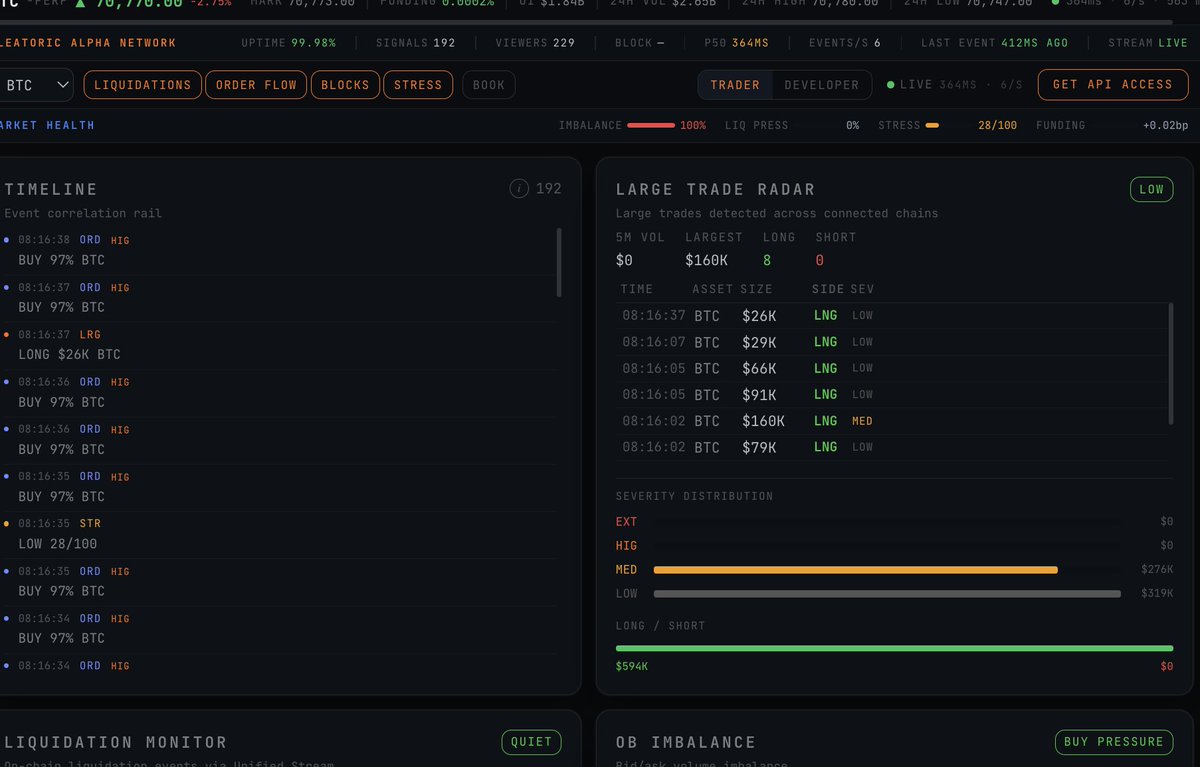Viewport: 1200px width, 767px height.
Task: Select the Blocks filter tab
Action: pyautogui.click(x=345, y=85)
